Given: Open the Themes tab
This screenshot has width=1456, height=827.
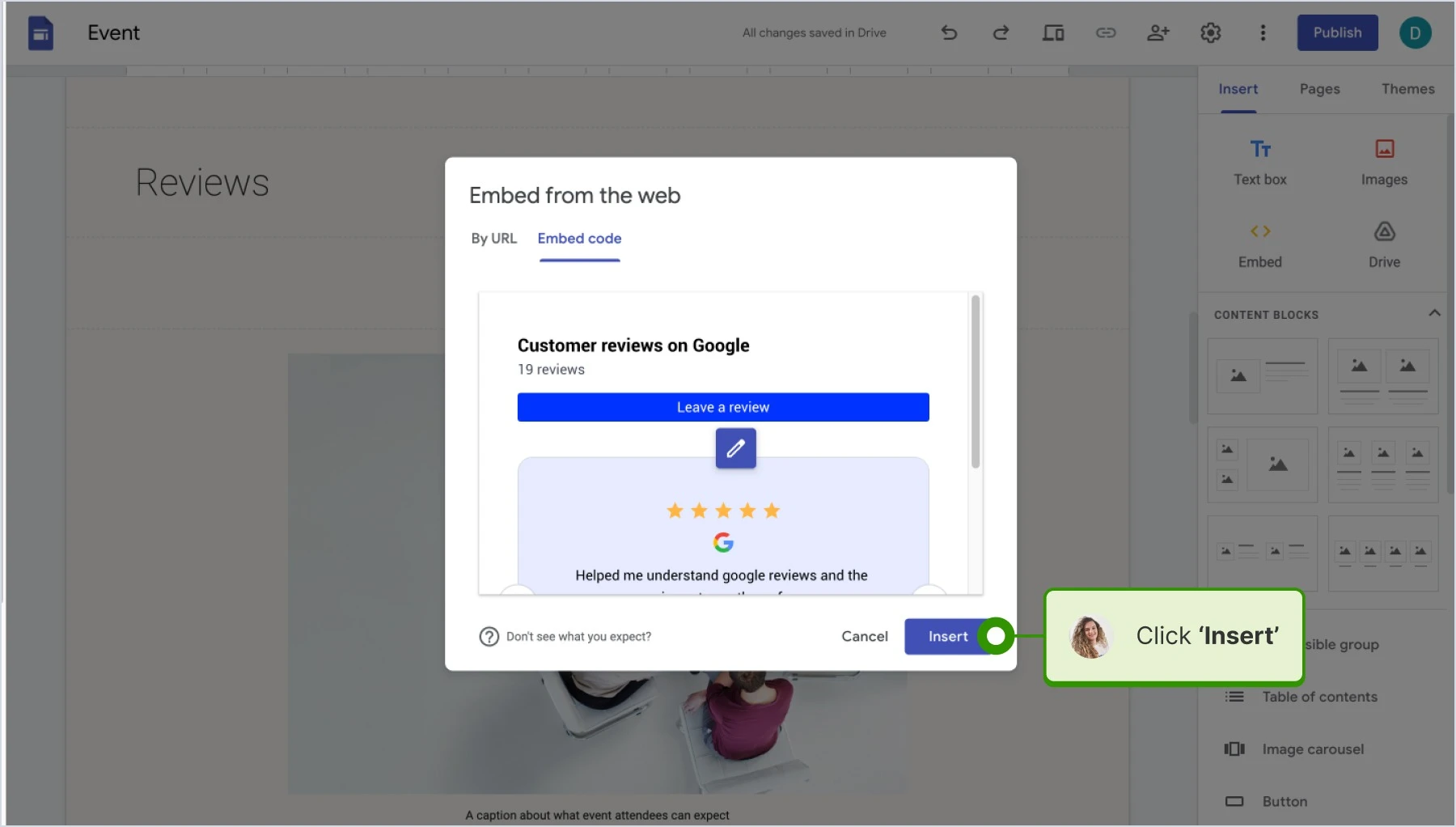Looking at the screenshot, I should pos(1407,89).
